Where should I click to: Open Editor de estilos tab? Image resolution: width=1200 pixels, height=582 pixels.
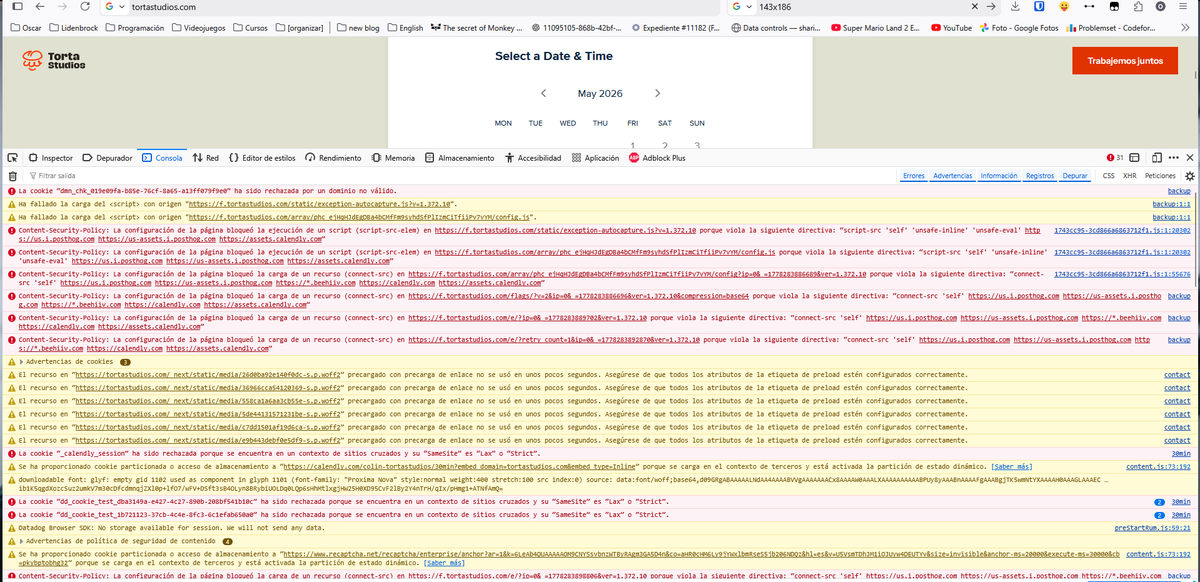(262, 158)
